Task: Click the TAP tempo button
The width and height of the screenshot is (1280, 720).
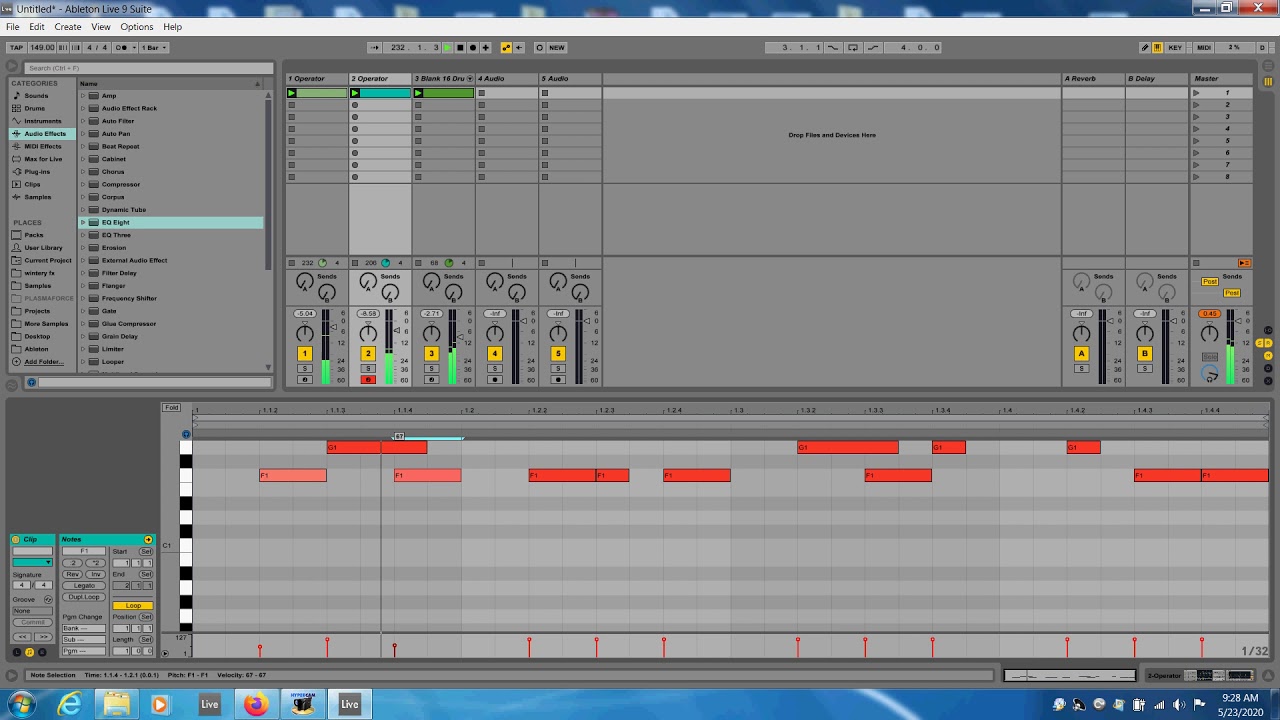Action: pyautogui.click(x=16, y=47)
